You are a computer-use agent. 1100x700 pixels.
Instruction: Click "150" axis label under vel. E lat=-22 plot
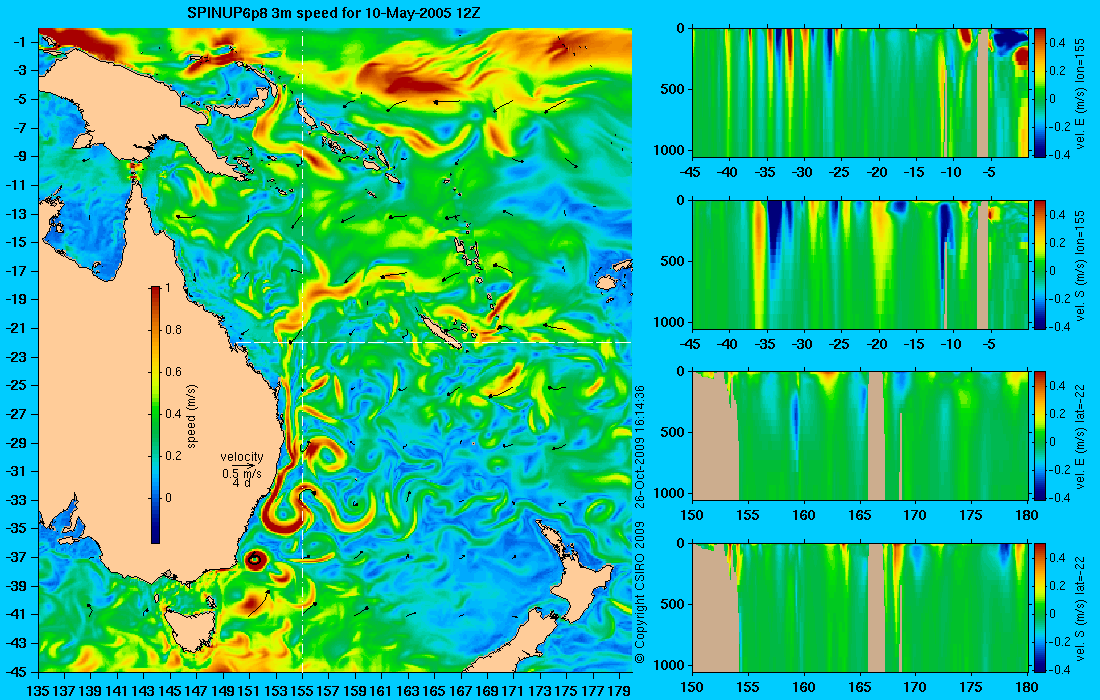click(693, 515)
